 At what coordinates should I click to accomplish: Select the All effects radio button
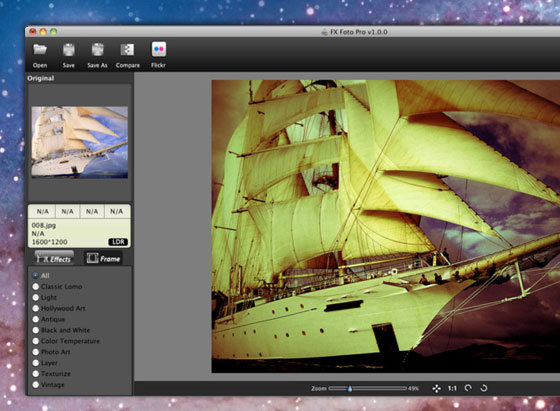(x=36, y=276)
